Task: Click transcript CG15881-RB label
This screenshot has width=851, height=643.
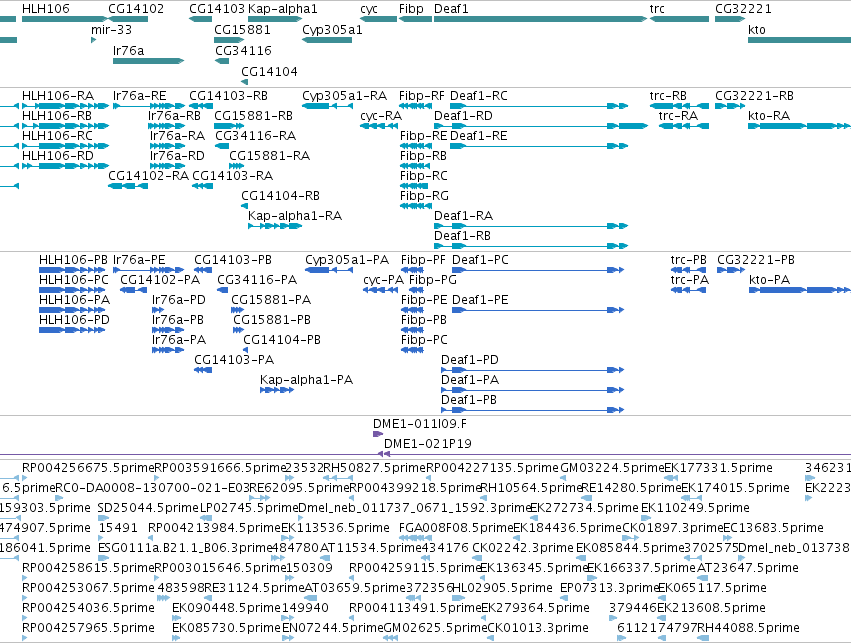Action: [253, 116]
